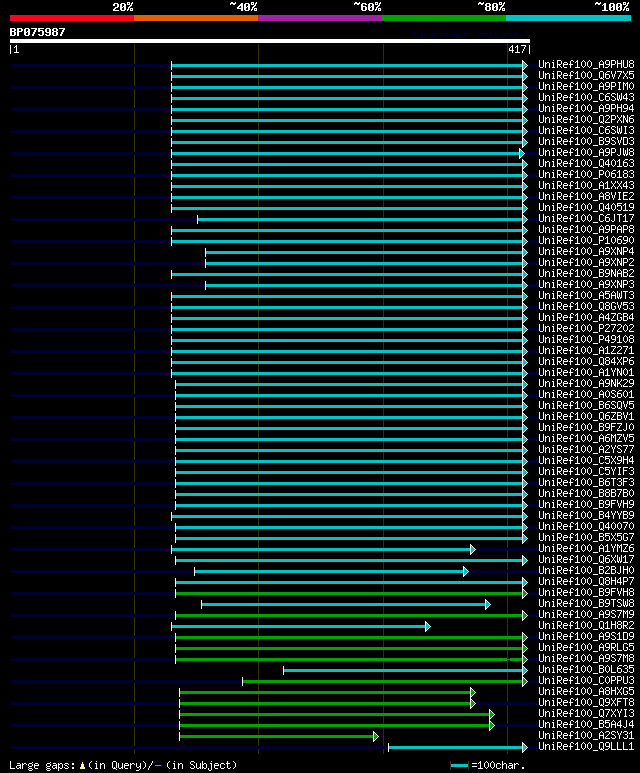Click the UniRef100_P27202 entry
Image resolution: width=640 pixels, height=773 pixels.
(x=586, y=328)
